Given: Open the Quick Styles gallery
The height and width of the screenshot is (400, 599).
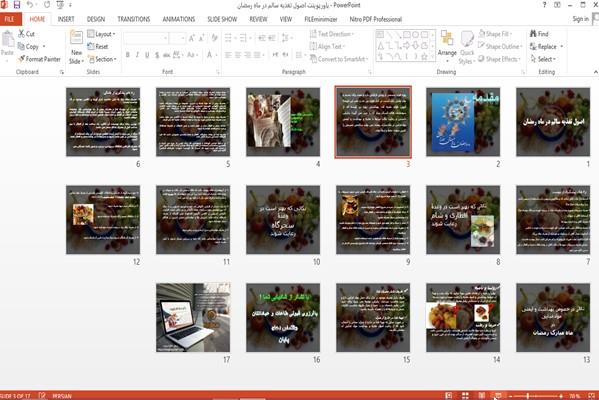Looking at the screenshot, I should tap(467, 47).
